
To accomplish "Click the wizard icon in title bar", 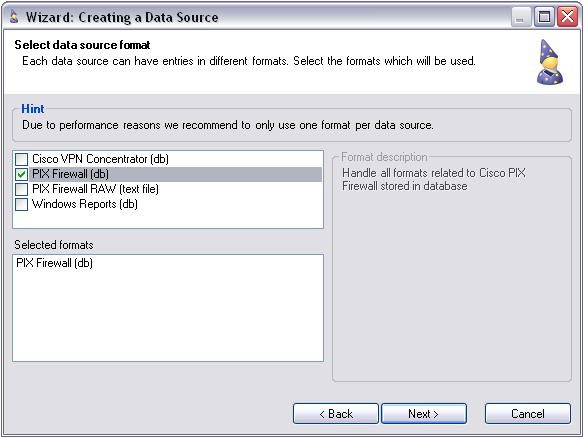I will 14,17.
